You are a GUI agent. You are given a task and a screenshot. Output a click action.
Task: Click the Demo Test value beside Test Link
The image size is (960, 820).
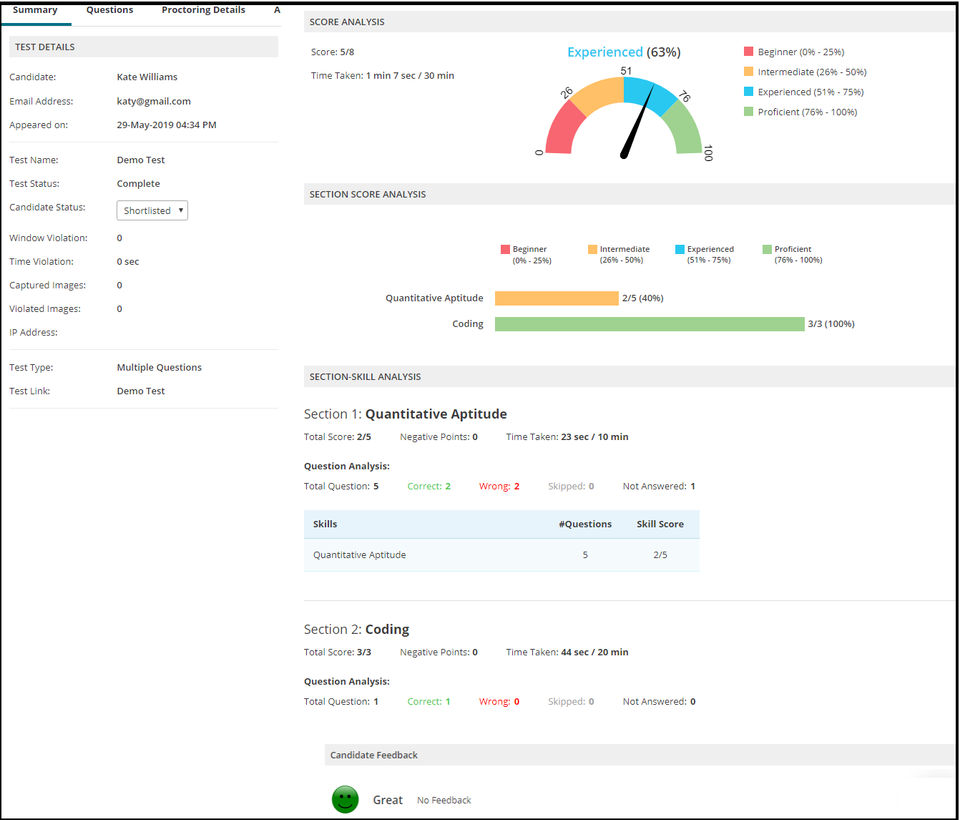tap(141, 391)
